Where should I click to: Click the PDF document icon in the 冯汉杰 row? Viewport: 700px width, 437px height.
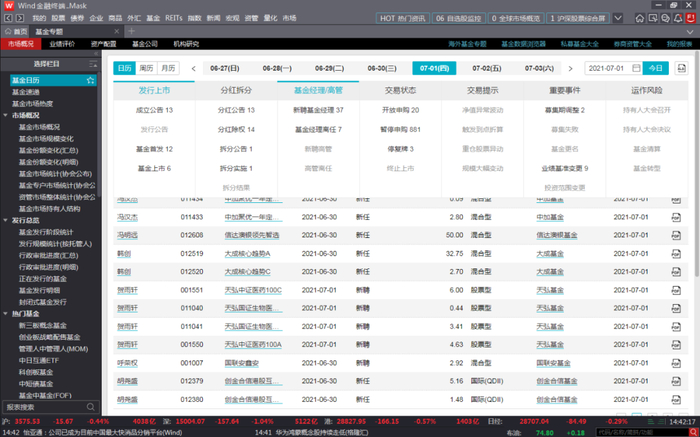point(675,217)
